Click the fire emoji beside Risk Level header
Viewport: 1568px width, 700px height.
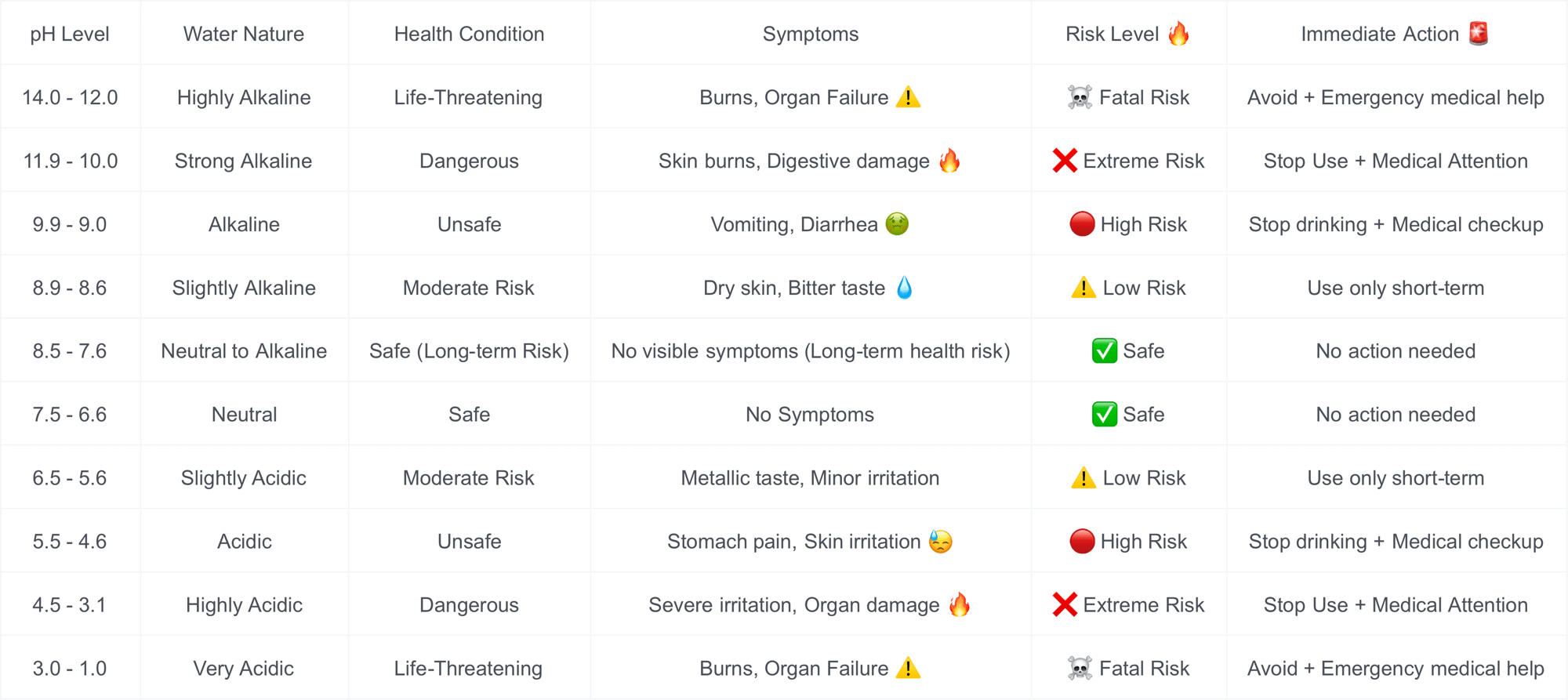(x=1178, y=34)
